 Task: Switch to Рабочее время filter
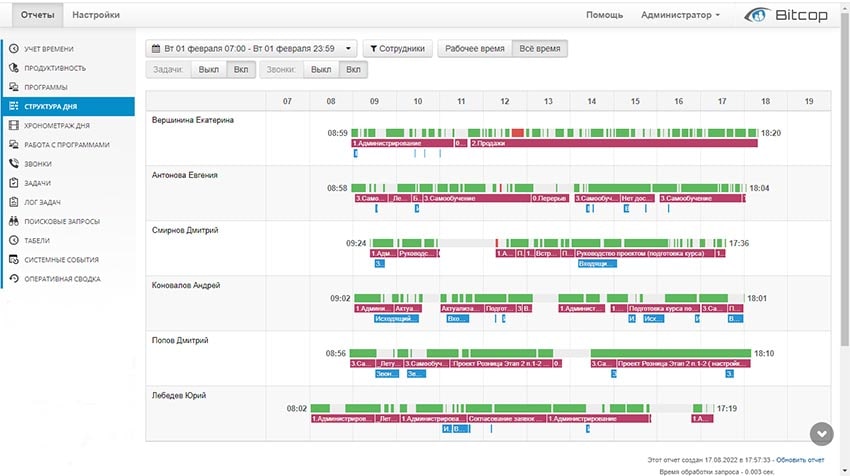(x=475, y=48)
